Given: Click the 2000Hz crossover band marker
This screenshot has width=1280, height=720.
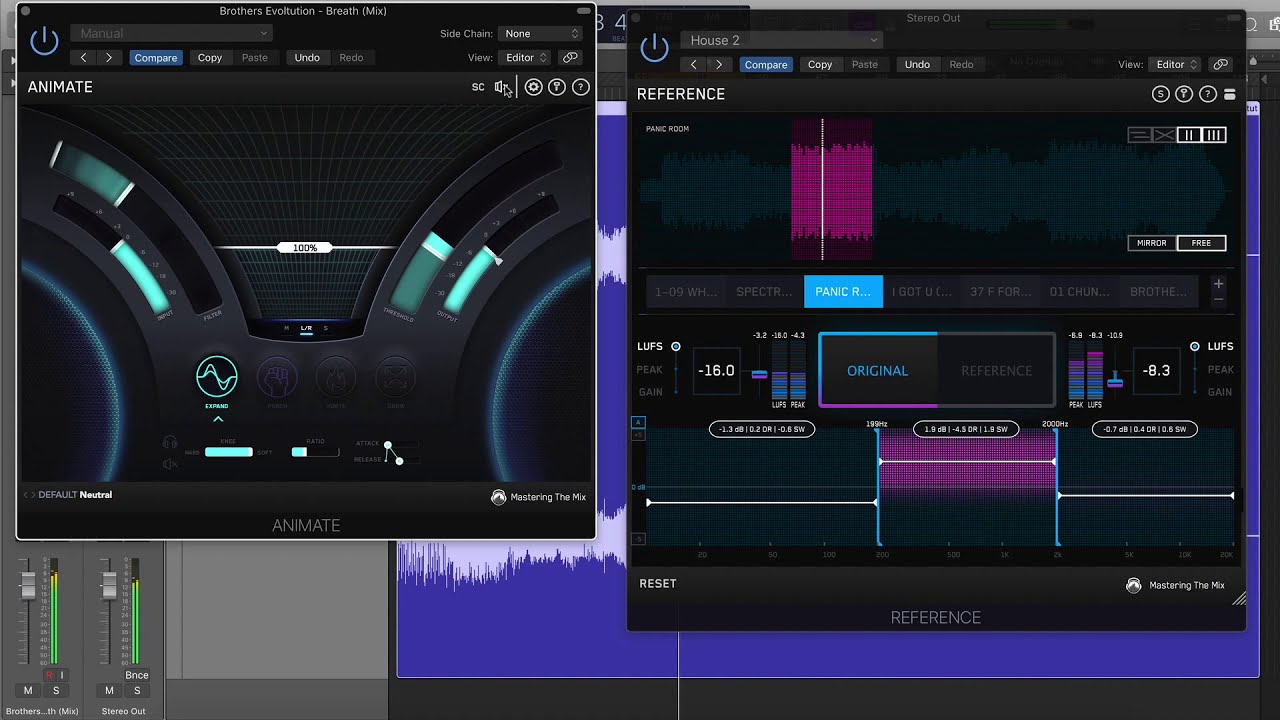Looking at the screenshot, I should point(1055,425).
